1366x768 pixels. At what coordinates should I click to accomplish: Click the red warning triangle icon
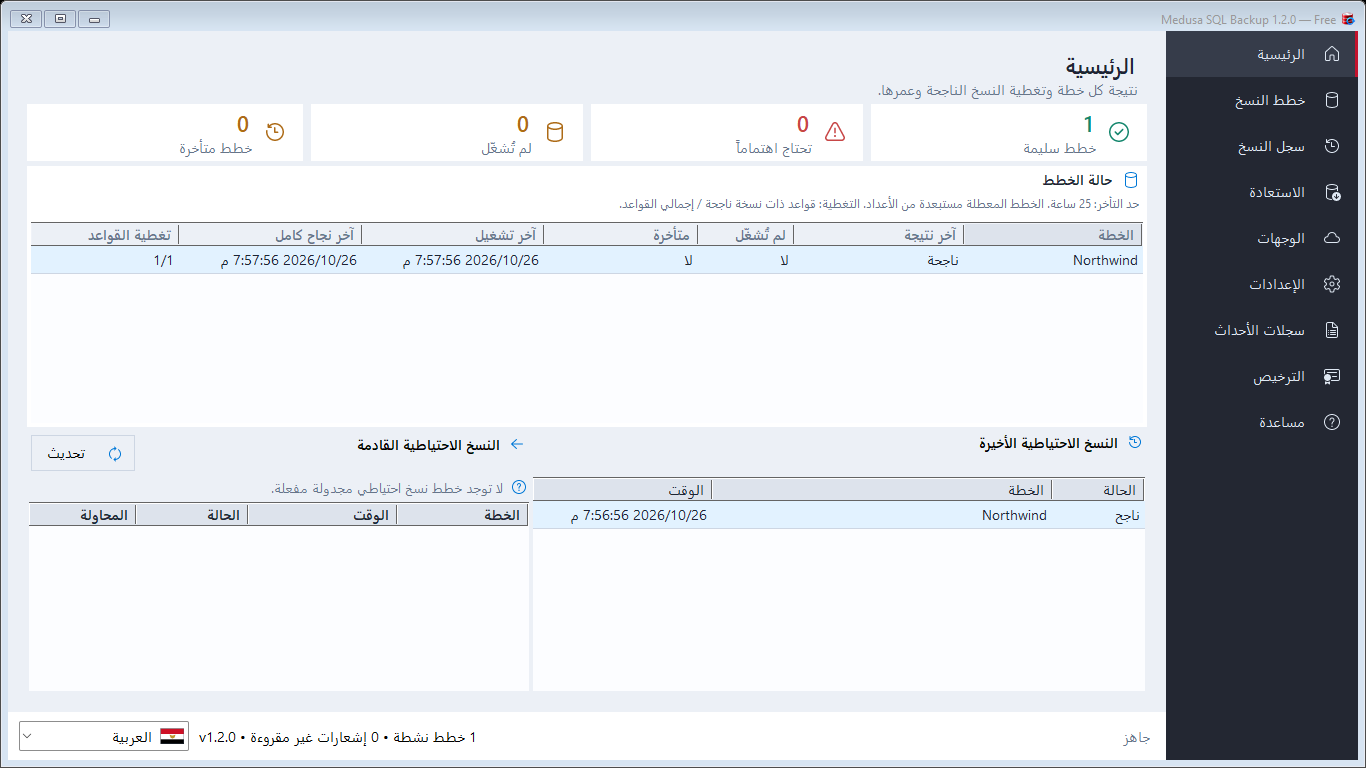click(834, 132)
